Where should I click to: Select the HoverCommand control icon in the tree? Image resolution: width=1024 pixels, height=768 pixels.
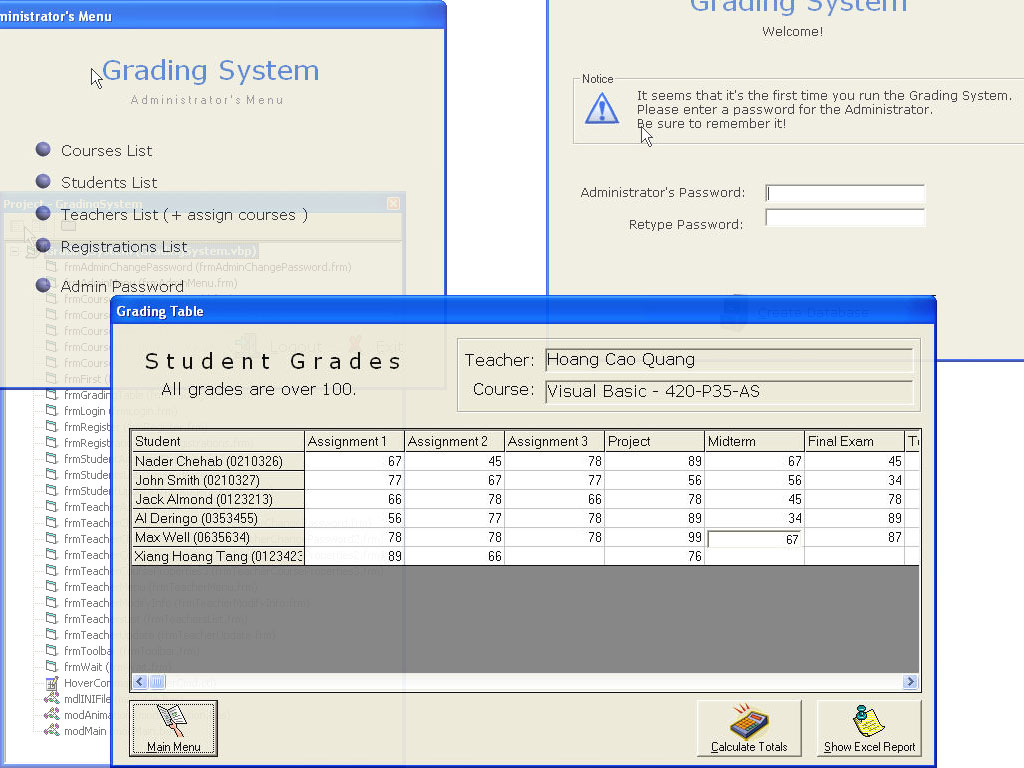[52, 683]
